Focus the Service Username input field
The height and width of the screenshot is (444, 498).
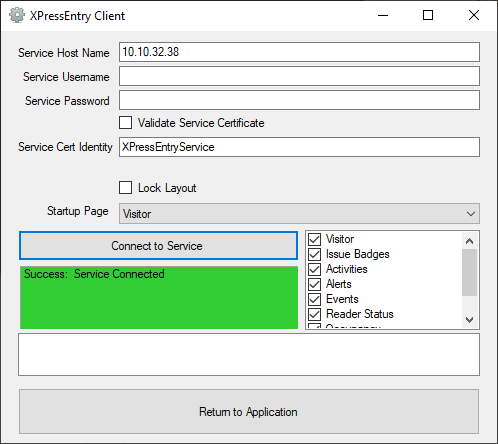299,76
